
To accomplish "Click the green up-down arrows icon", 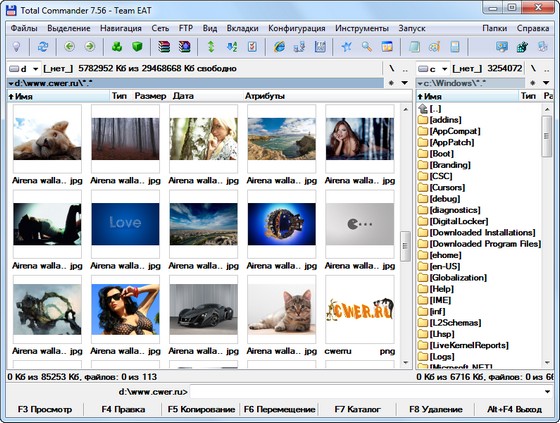I will 211,47.
